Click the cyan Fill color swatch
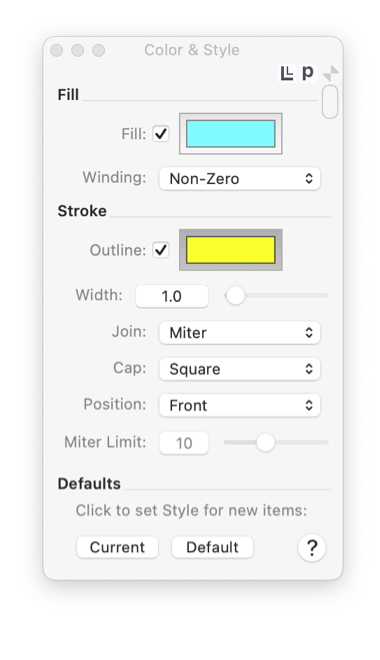Viewport: 380px width, 660px height. (x=231, y=134)
